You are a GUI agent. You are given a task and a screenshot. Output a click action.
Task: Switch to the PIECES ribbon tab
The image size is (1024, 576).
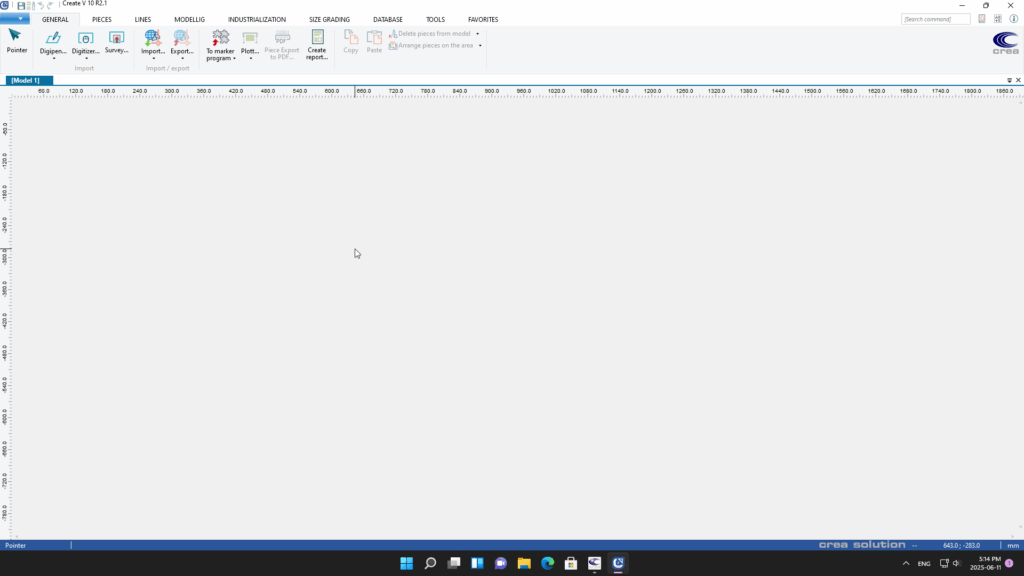point(102,19)
